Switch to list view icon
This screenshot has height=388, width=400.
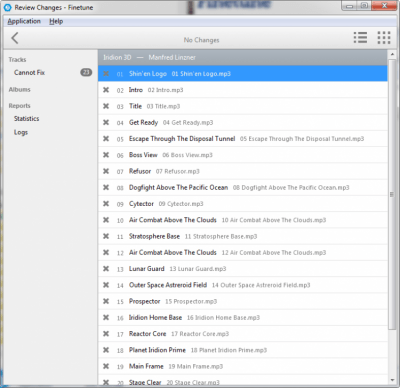(360, 37)
